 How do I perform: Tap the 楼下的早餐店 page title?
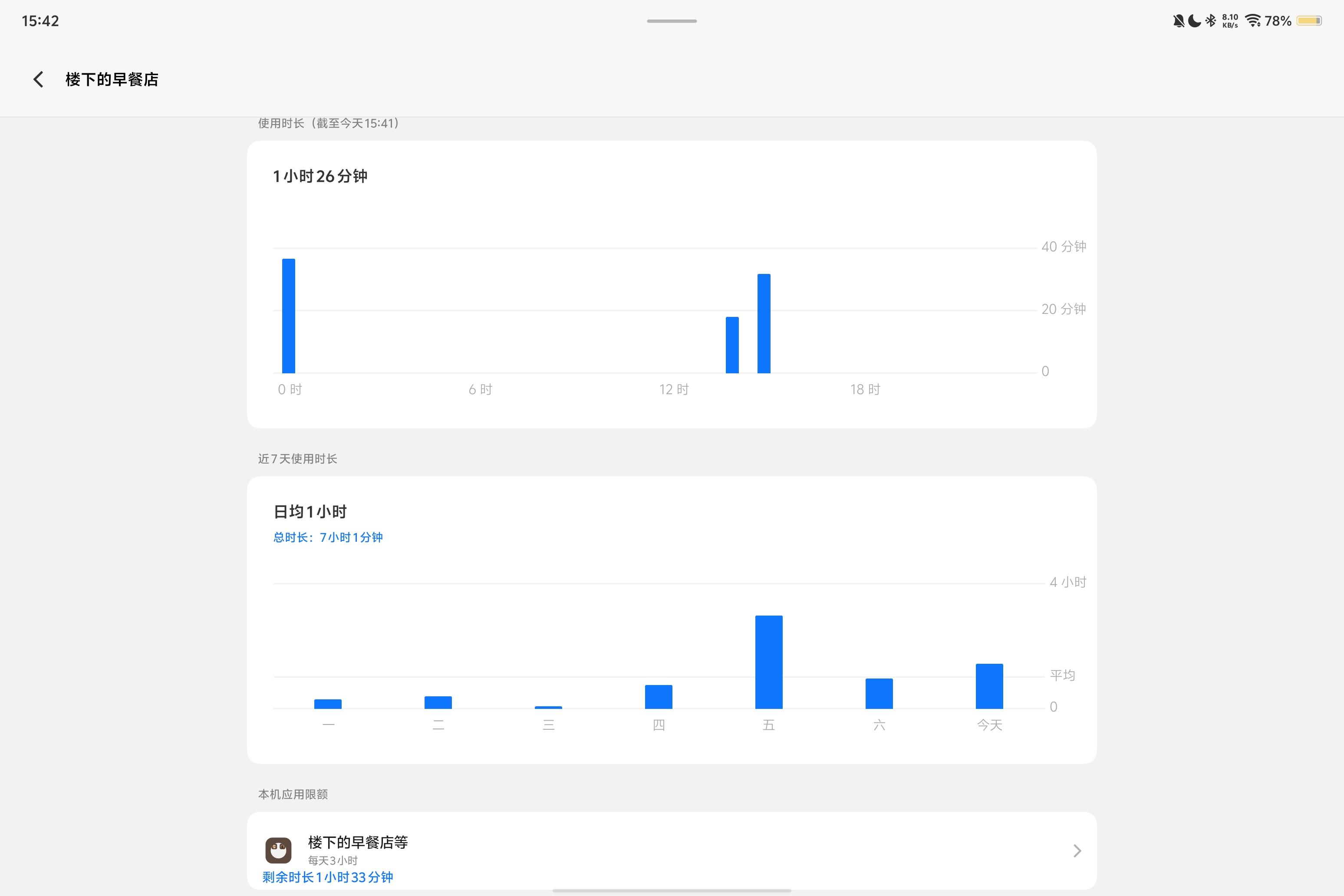(112, 79)
